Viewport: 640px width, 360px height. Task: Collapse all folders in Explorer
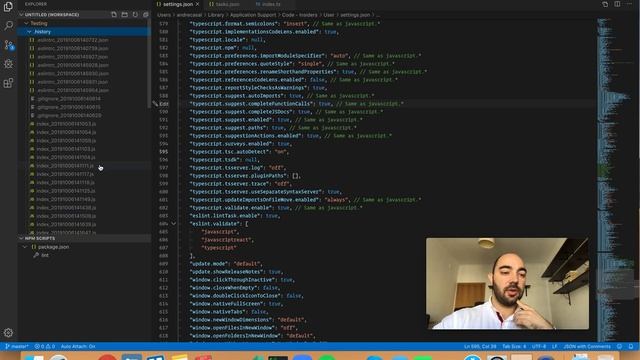[x=146, y=15]
